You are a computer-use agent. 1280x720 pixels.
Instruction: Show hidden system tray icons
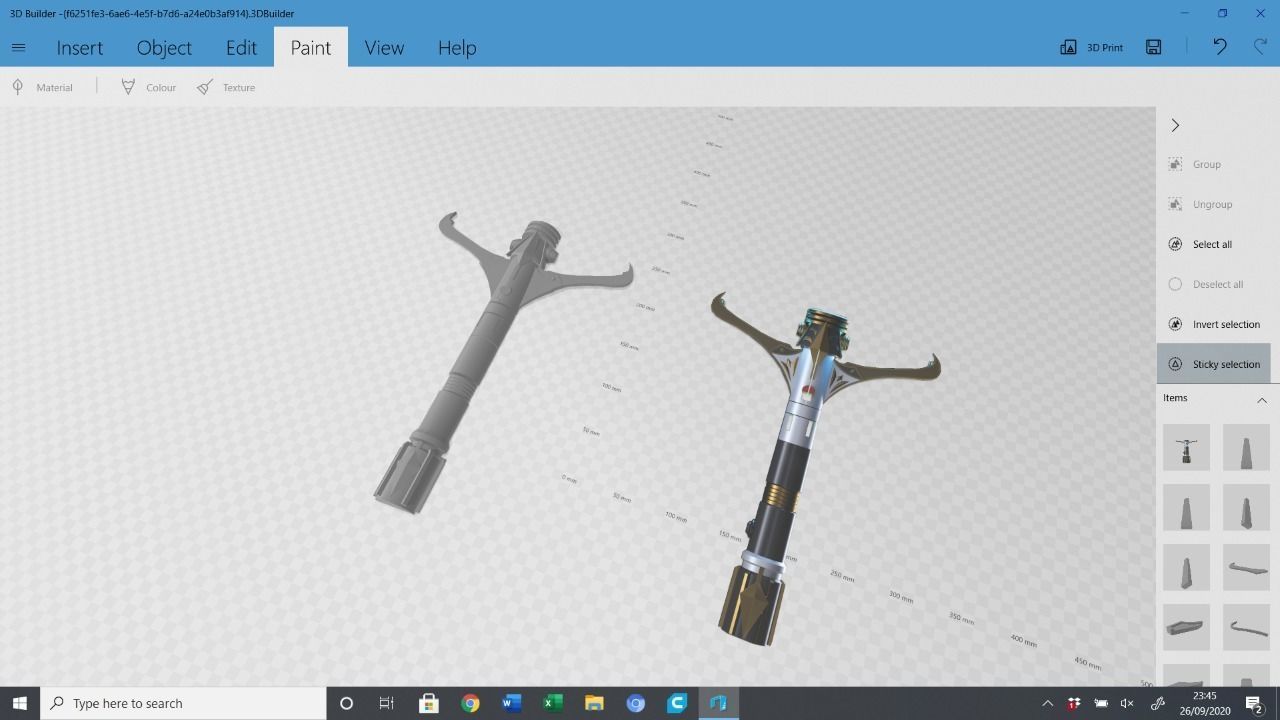click(x=1048, y=703)
